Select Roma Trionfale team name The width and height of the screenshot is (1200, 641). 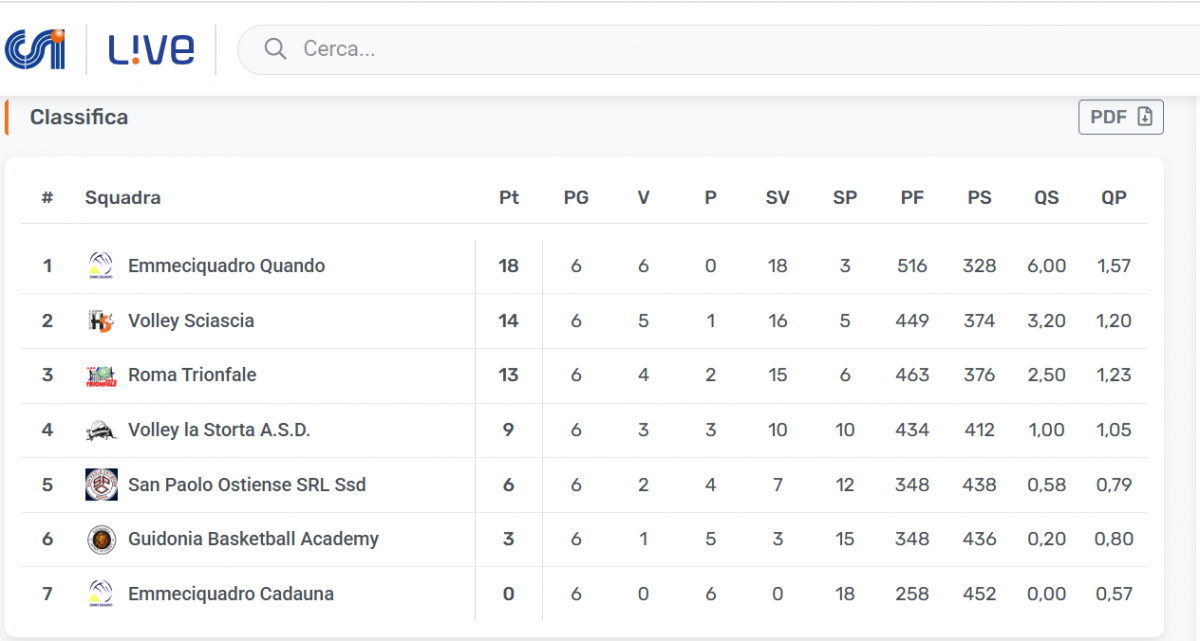point(192,375)
